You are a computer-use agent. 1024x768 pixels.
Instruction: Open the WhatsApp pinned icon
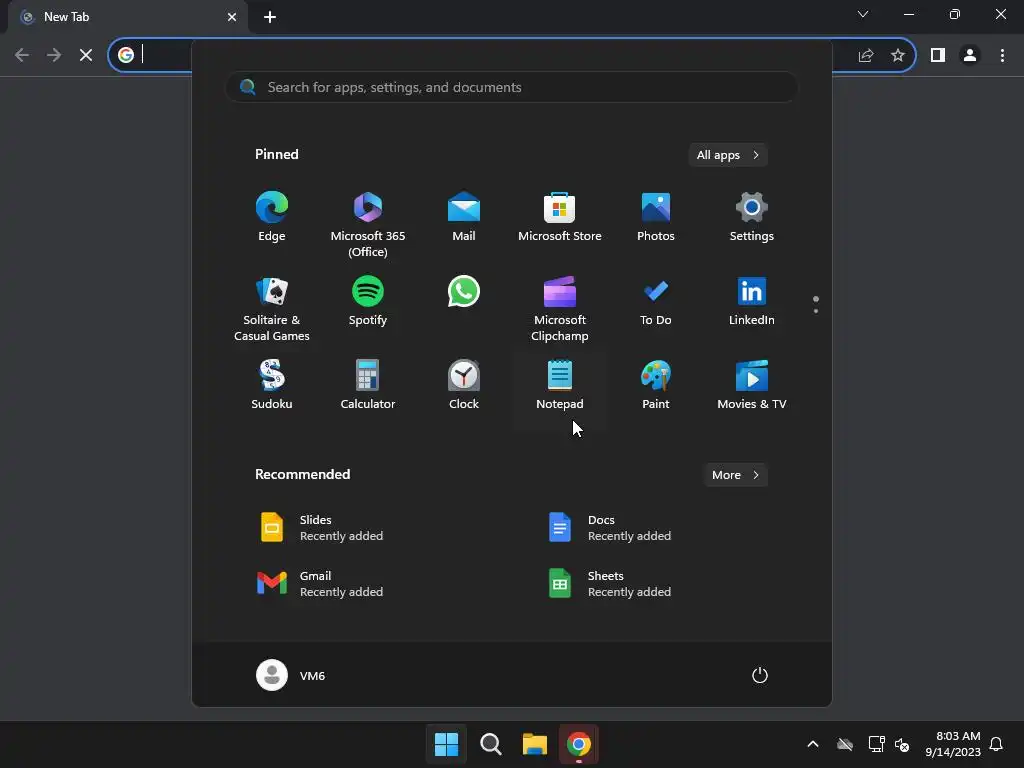tap(464, 291)
